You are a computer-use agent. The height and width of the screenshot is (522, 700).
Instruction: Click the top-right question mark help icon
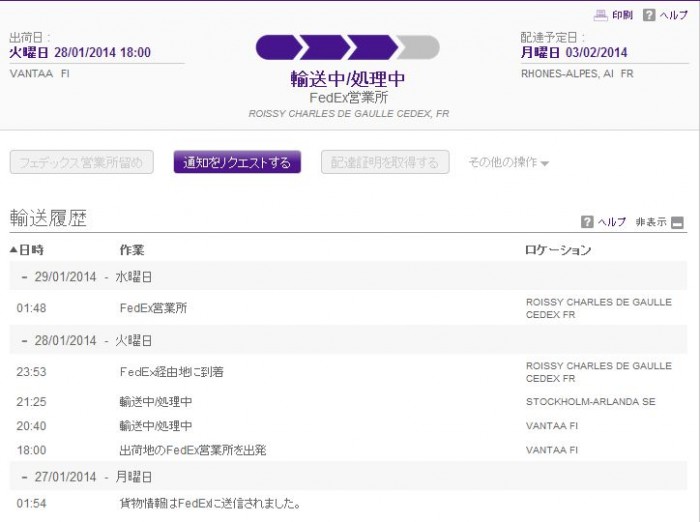tap(649, 15)
